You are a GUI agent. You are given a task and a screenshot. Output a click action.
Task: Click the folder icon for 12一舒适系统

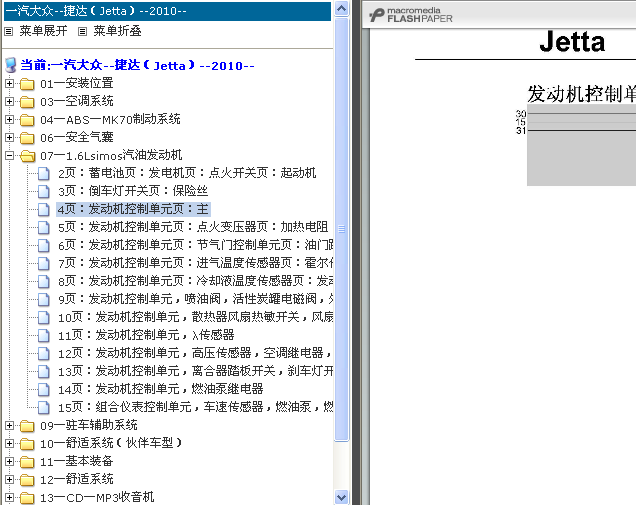27,479
